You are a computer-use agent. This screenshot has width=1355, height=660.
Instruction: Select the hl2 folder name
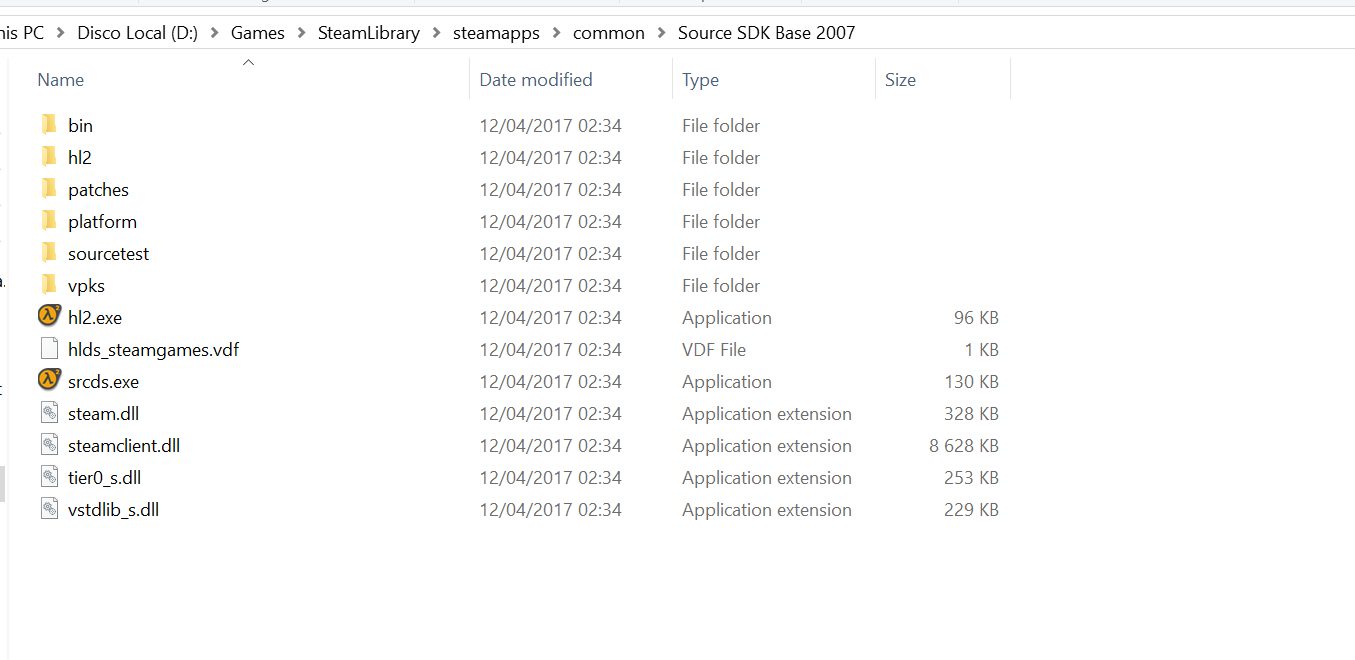80,157
